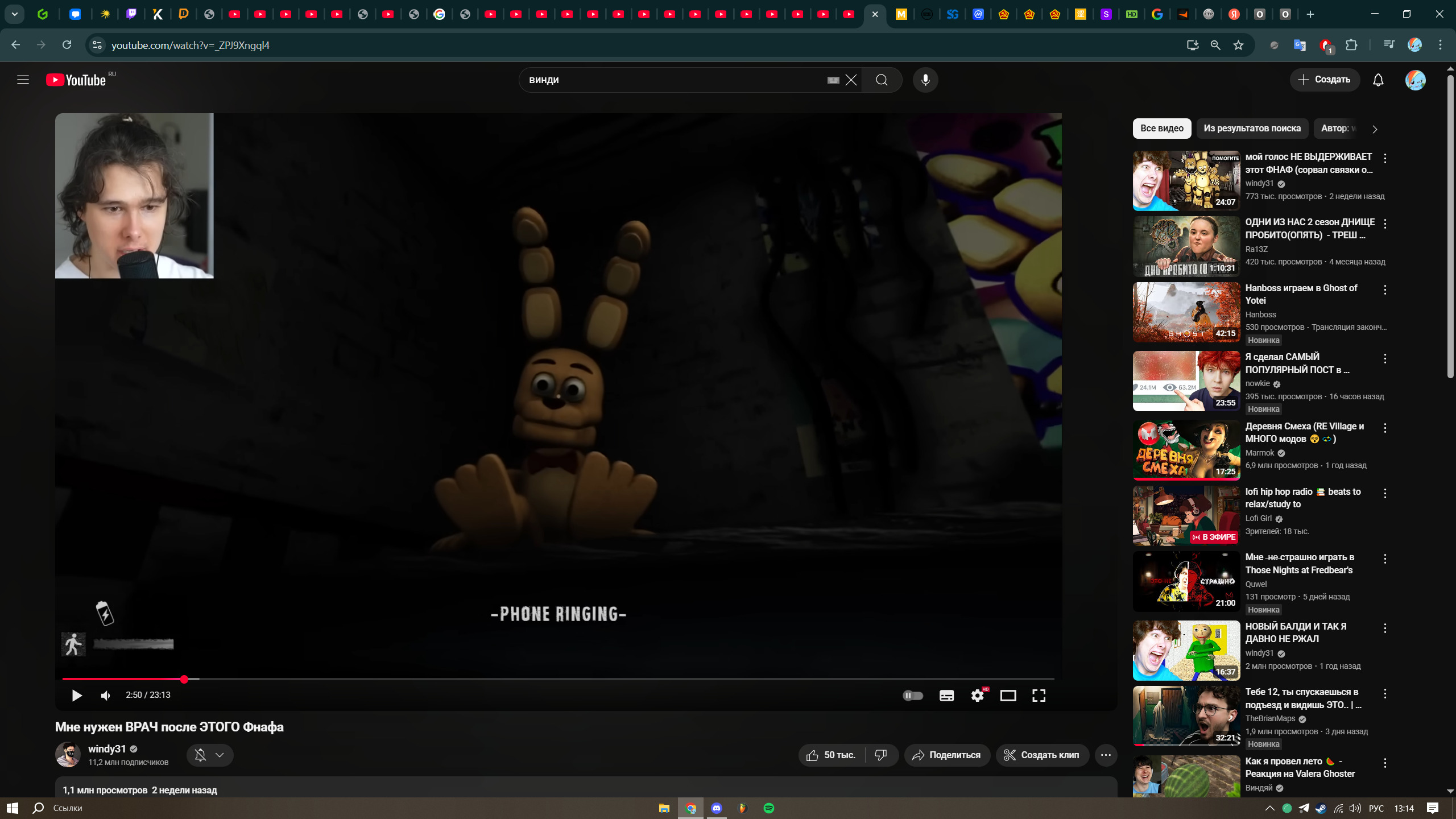
Task: Open more actions menu under video
Action: (x=1106, y=755)
